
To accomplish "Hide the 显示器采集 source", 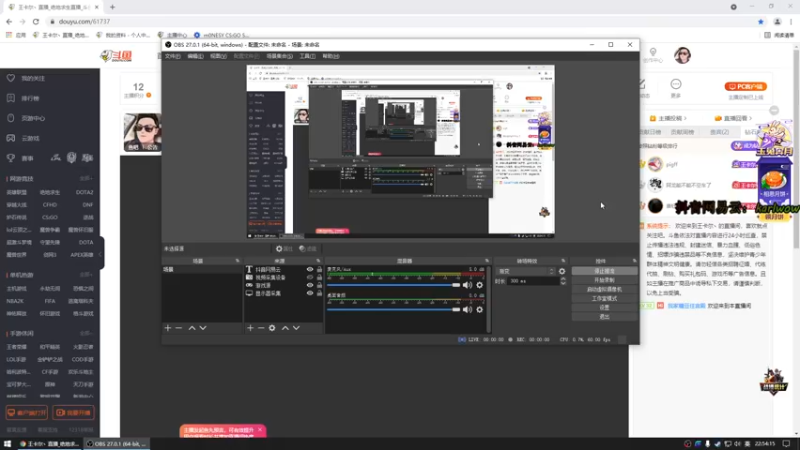I will 310,293.
